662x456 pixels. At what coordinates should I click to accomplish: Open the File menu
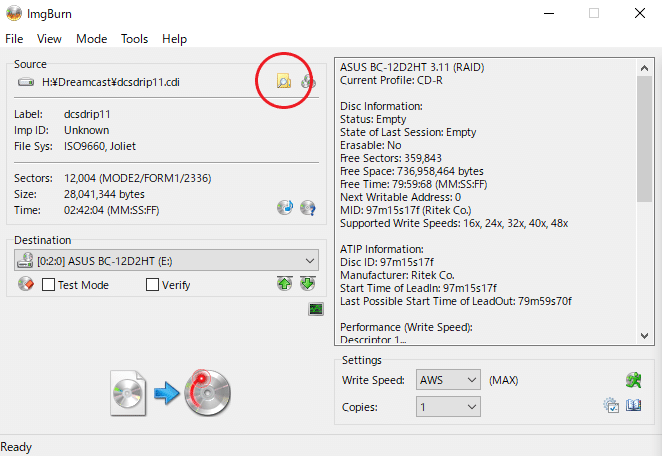tap(14, 39)
